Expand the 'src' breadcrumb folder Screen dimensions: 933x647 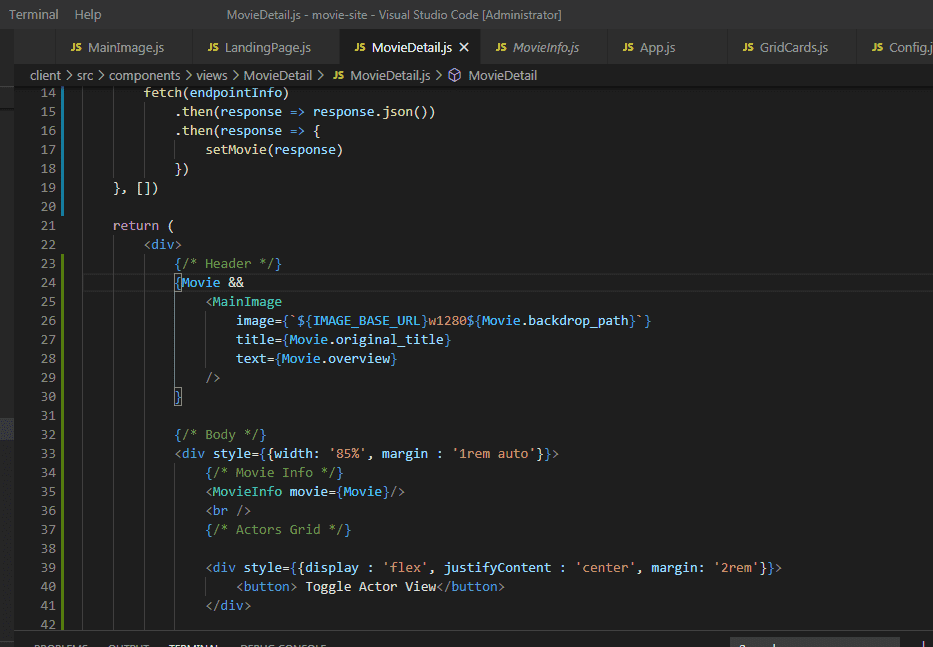point(85,75)
